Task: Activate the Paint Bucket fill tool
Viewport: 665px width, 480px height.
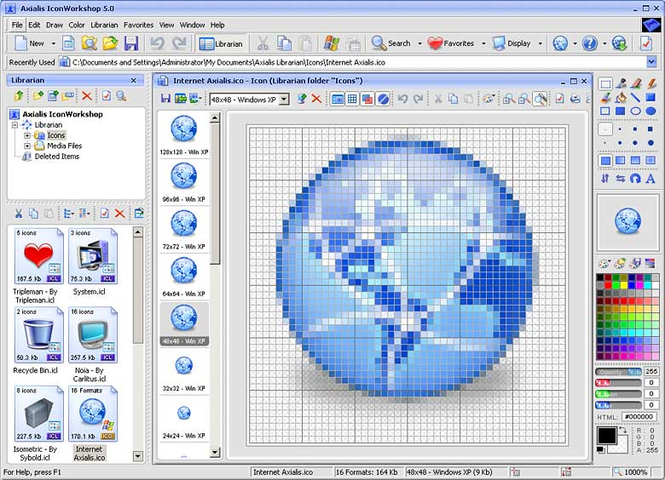Action: 620,98
